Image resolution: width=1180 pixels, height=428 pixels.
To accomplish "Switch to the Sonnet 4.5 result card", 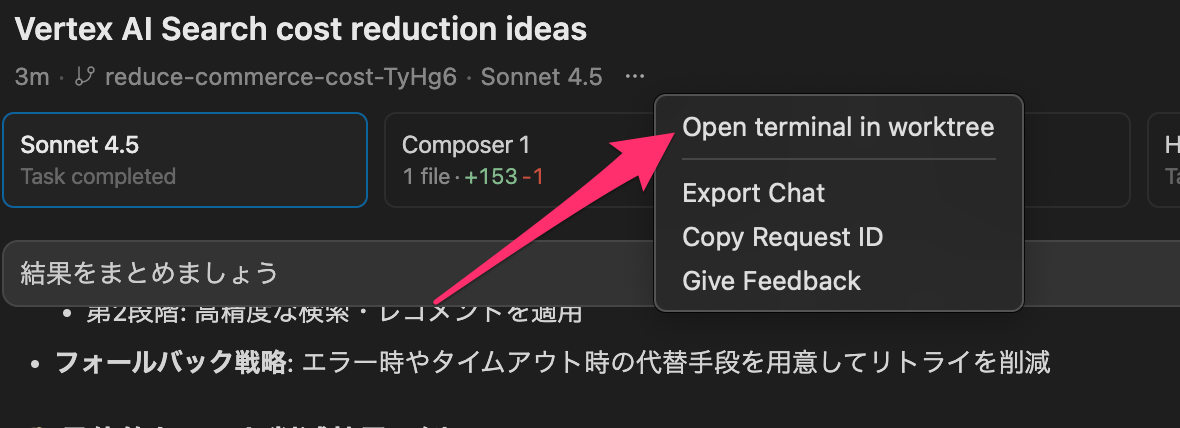I will pyautogui.click(x=185, y=160).
